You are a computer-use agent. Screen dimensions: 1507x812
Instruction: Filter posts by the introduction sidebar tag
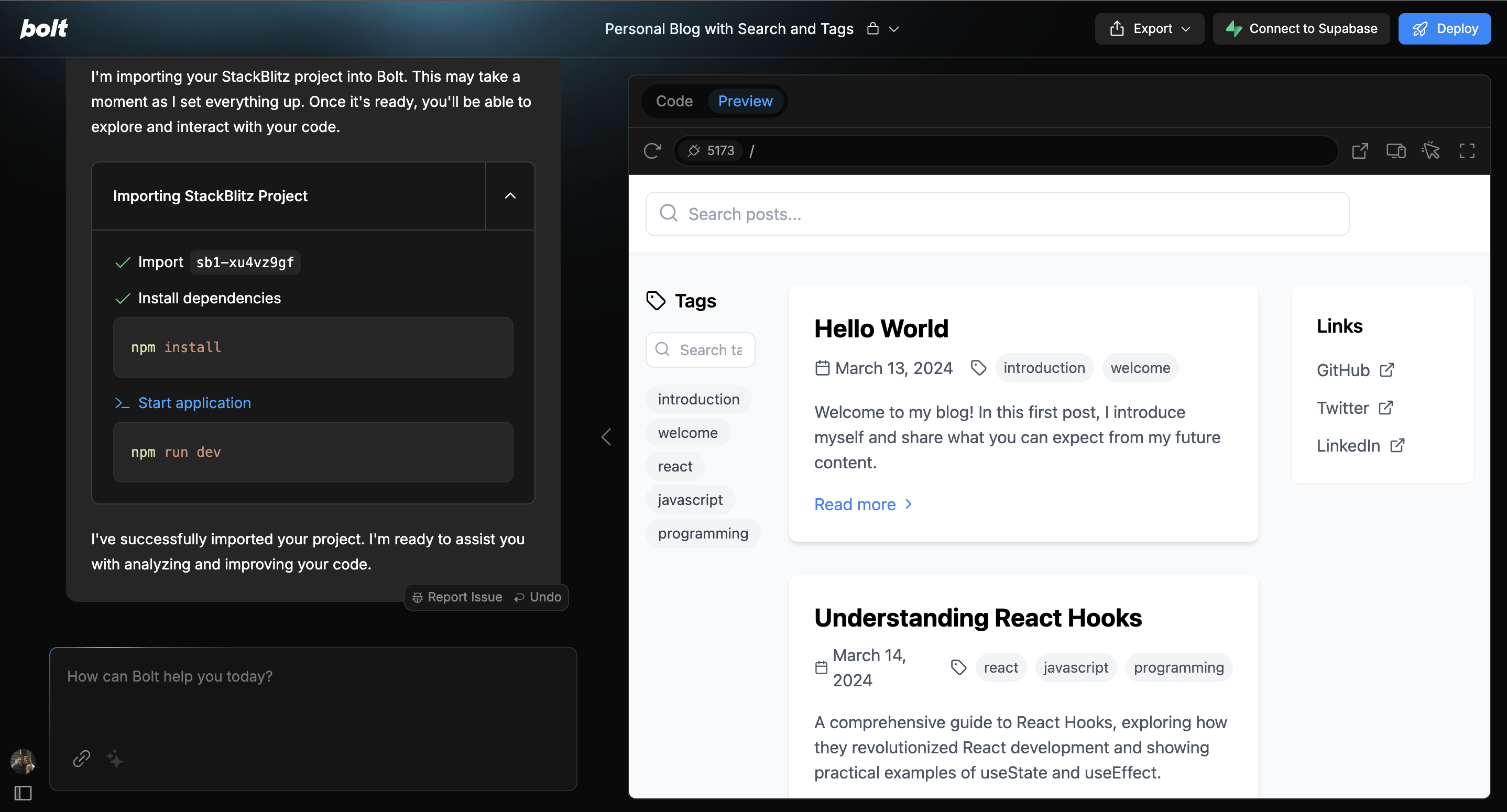click(x=698, y=399)
